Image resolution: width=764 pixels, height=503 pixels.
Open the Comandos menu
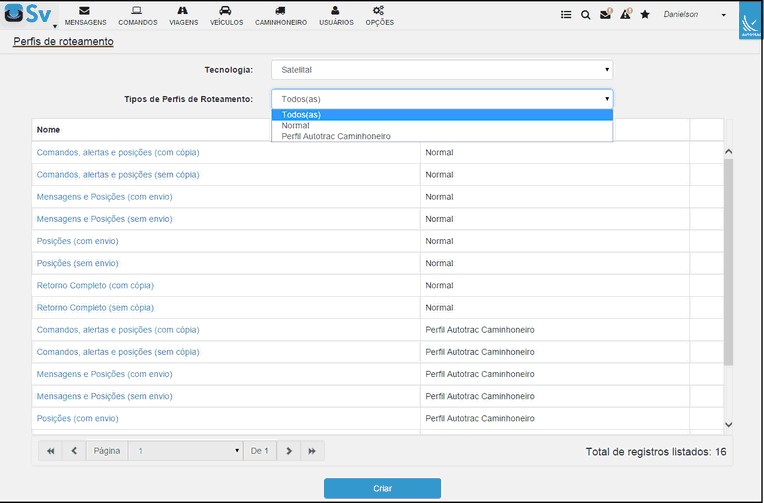point(137,16)
